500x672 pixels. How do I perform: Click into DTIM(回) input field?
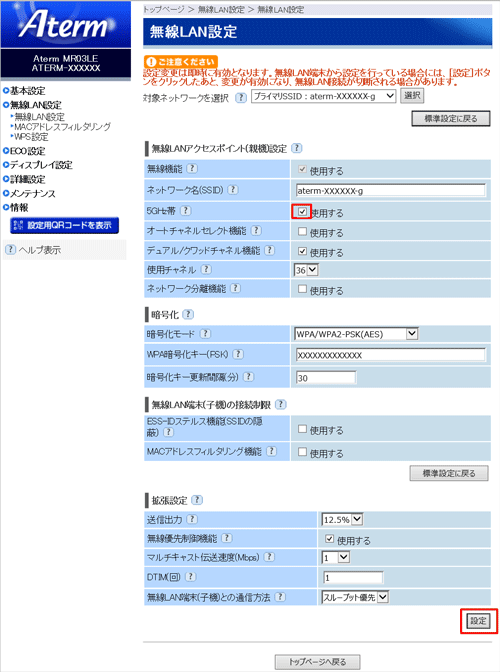pyautogui.click(x=353, y=578)
